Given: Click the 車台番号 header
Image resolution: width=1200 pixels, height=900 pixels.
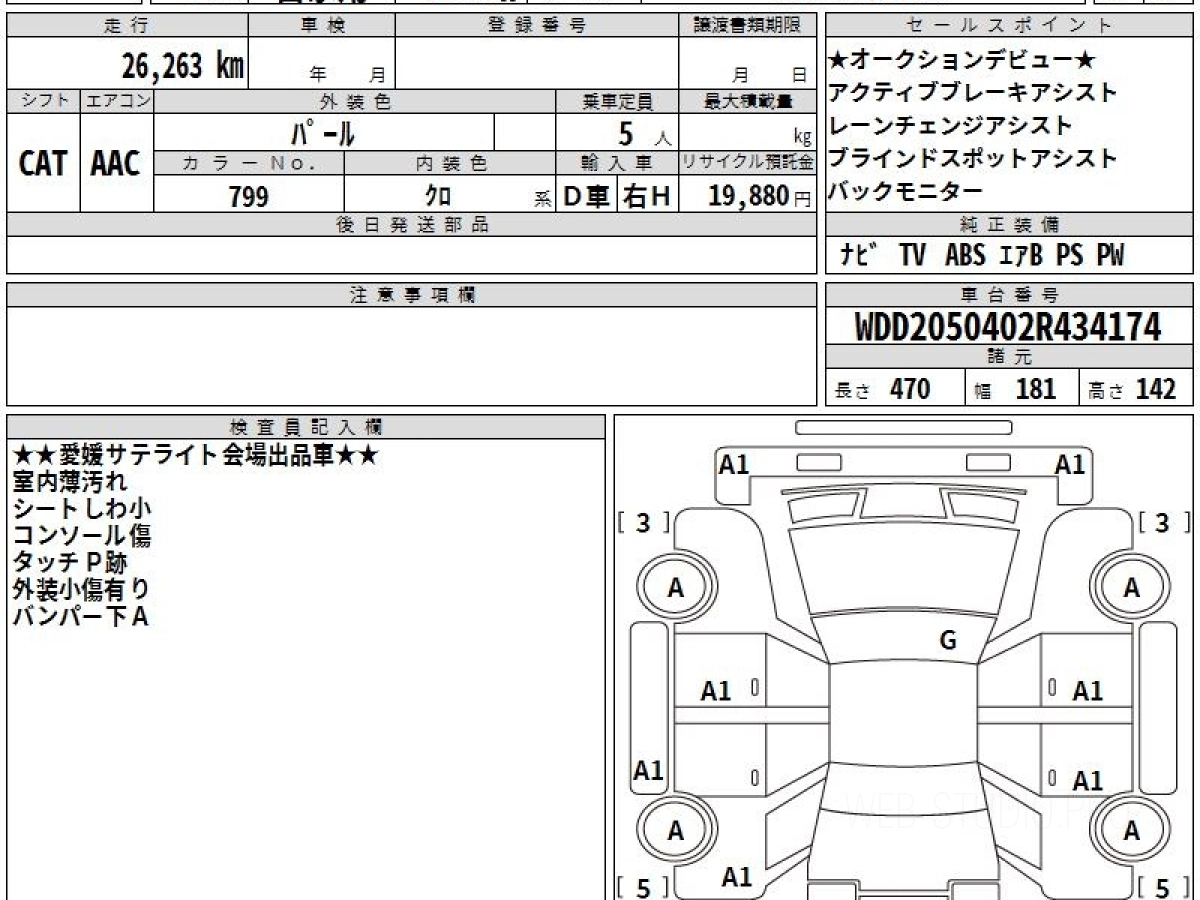Looking at the screenshot, I should pos(1010,295).
